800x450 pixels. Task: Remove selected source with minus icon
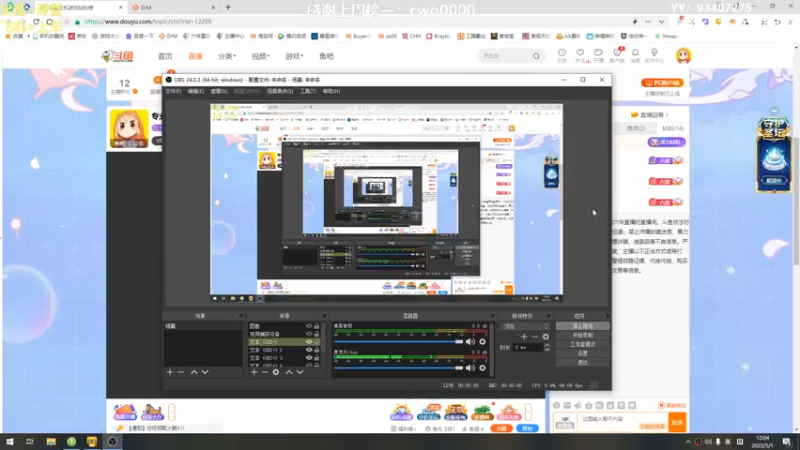coord(265,372)
